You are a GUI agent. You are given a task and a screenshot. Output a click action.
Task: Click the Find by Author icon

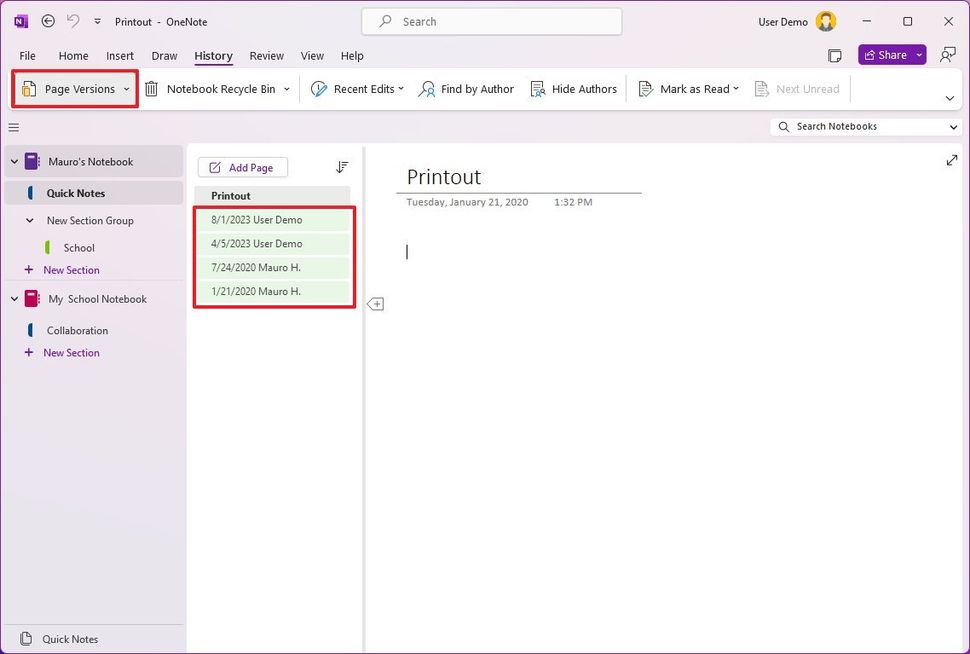tap(426, 88)
